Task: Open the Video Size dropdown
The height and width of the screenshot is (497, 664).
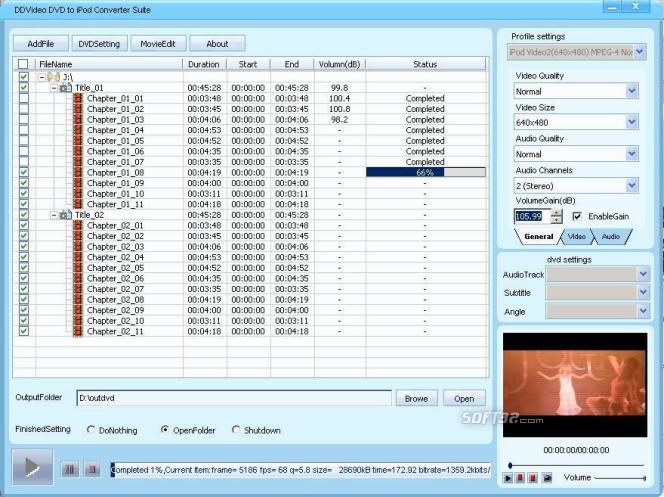Action: [632, 122]
